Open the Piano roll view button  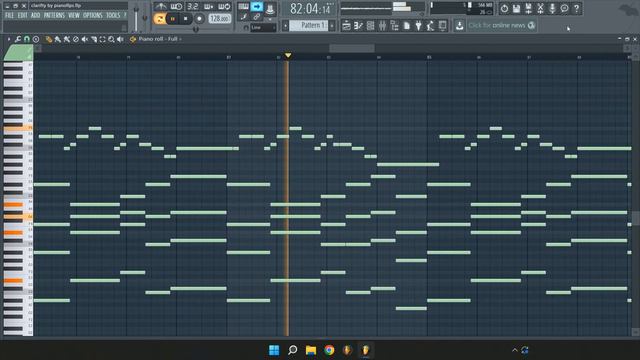tap(358, 26)
